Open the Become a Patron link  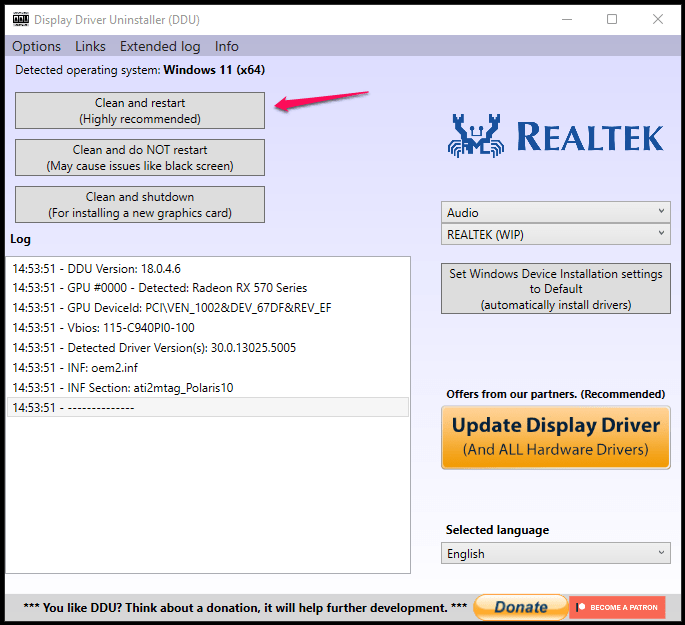pyautogui.click(x=617, y=607)
